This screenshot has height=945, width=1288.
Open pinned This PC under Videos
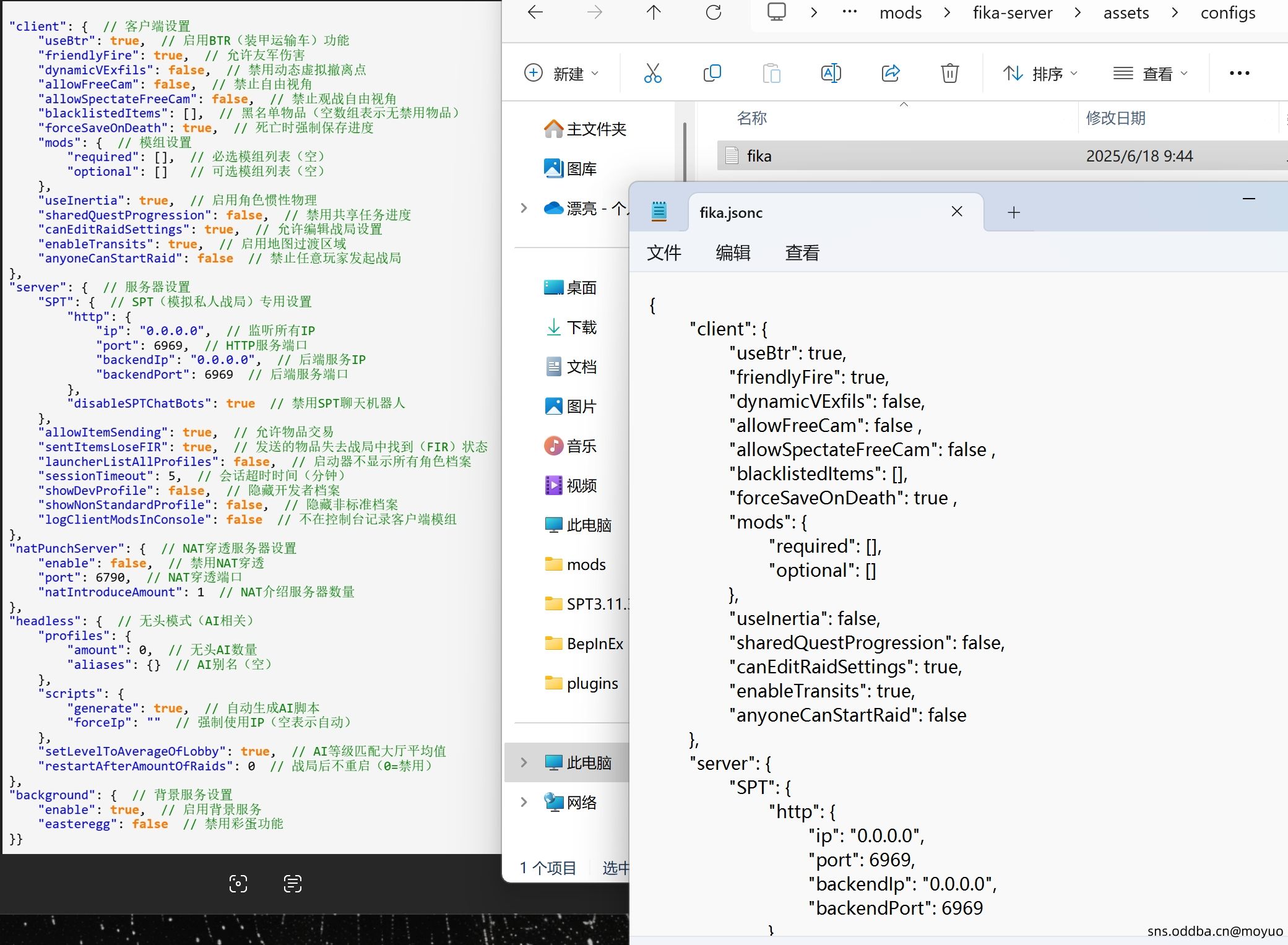[x=577, y=525]
